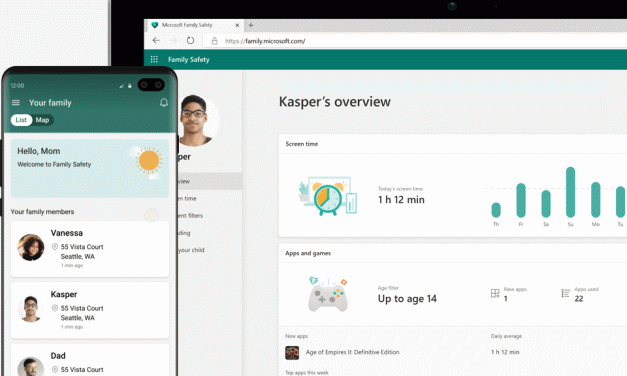
Task: Open a new browser tab
Action: pyautogui.click(x=251, y=25)
